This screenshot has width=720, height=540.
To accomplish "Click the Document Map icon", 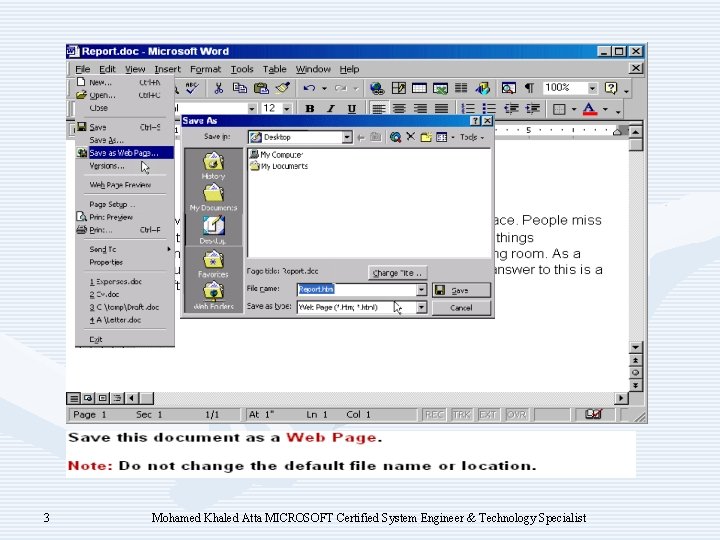I will 508,88.
